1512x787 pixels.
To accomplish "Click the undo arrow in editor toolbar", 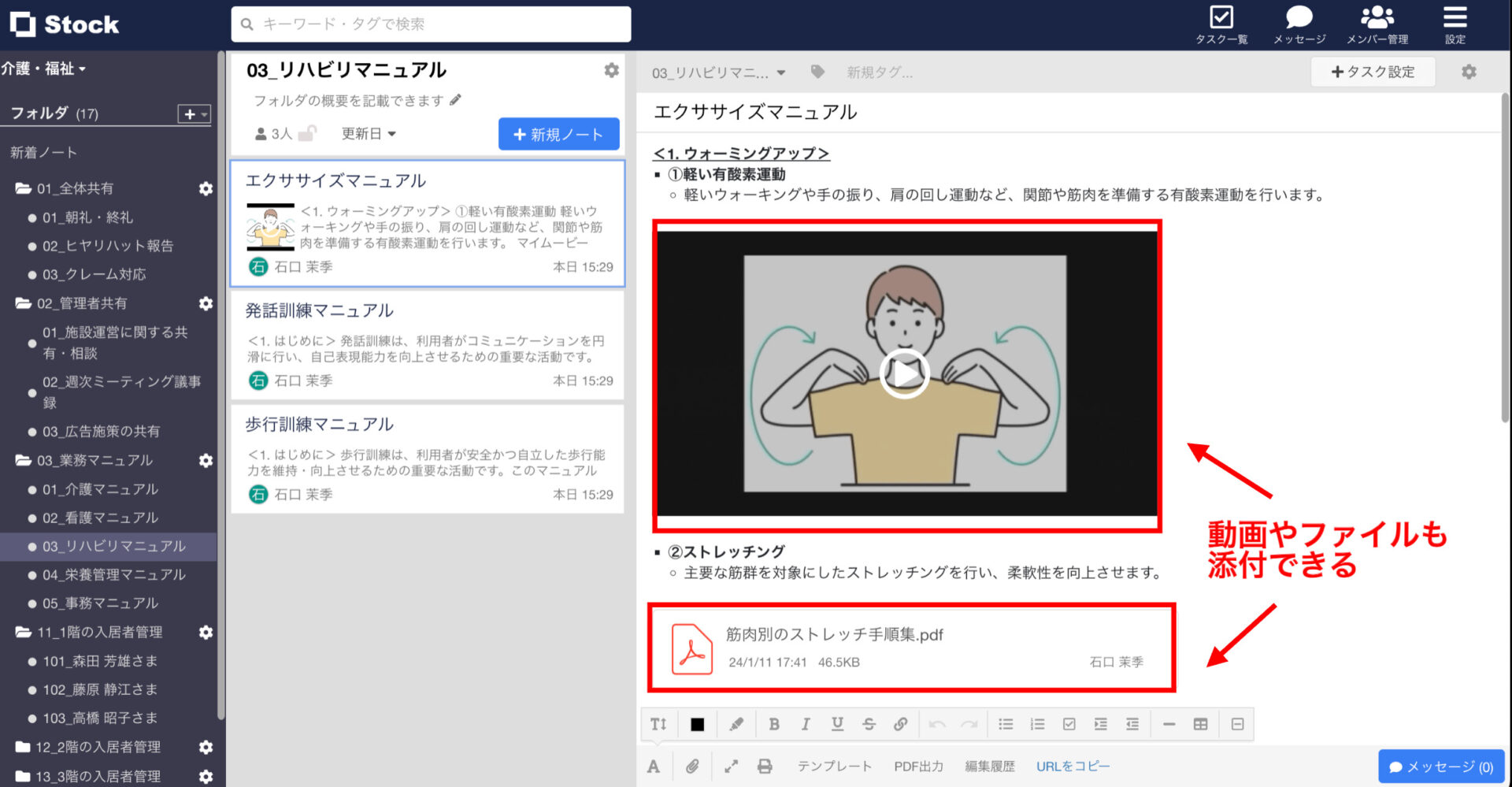I will (x=937, y=724).
